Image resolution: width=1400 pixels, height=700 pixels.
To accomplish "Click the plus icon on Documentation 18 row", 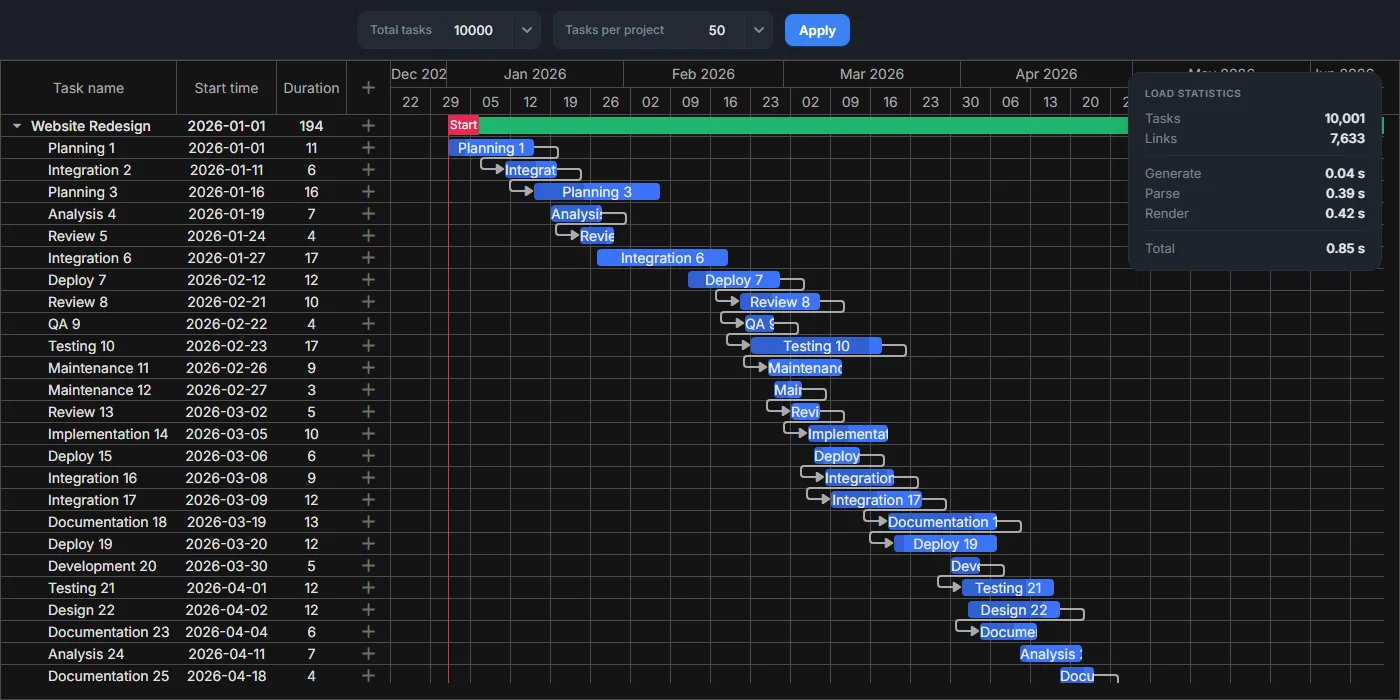I will click(x=368, y=522).
